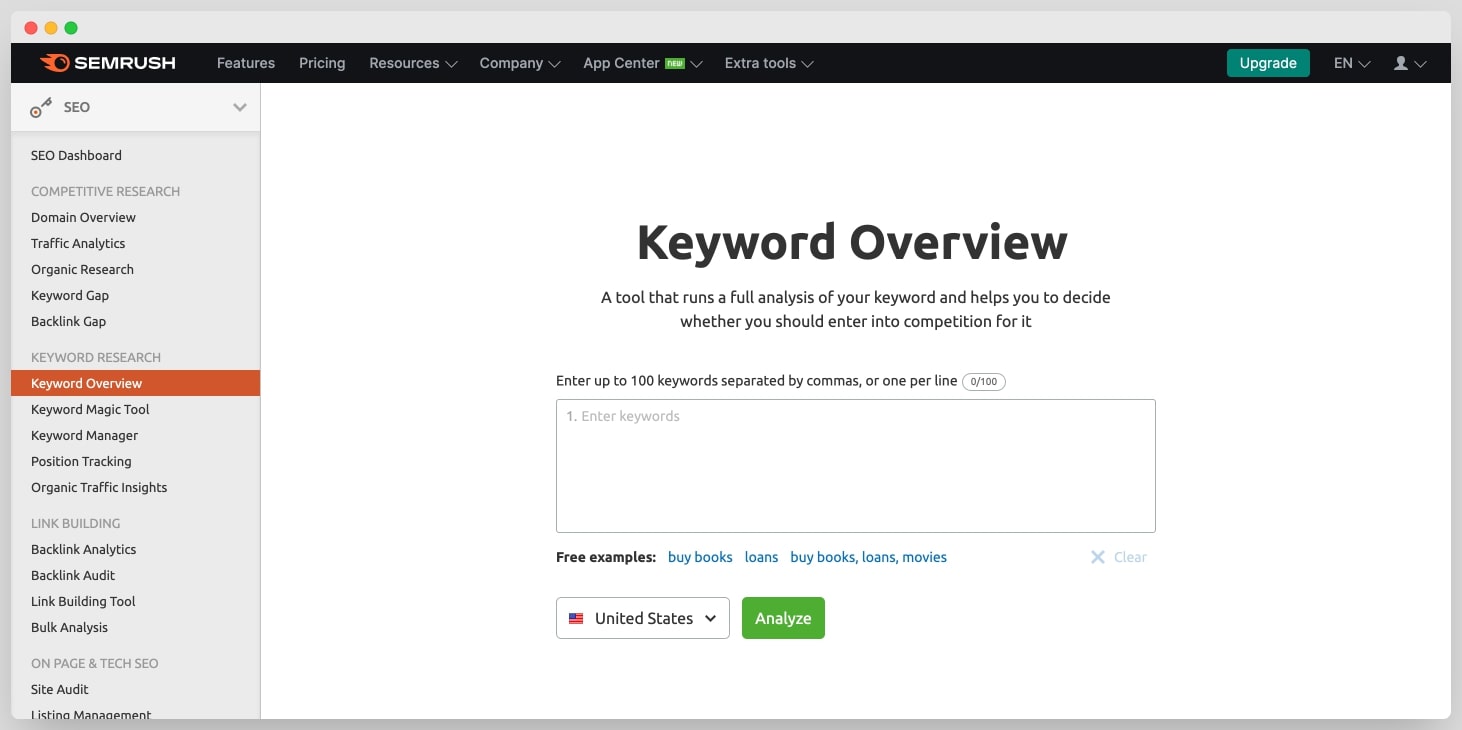Click the green Analyze button
The height and width of the screenshot is (730, 1462).
tap(783, 618)
